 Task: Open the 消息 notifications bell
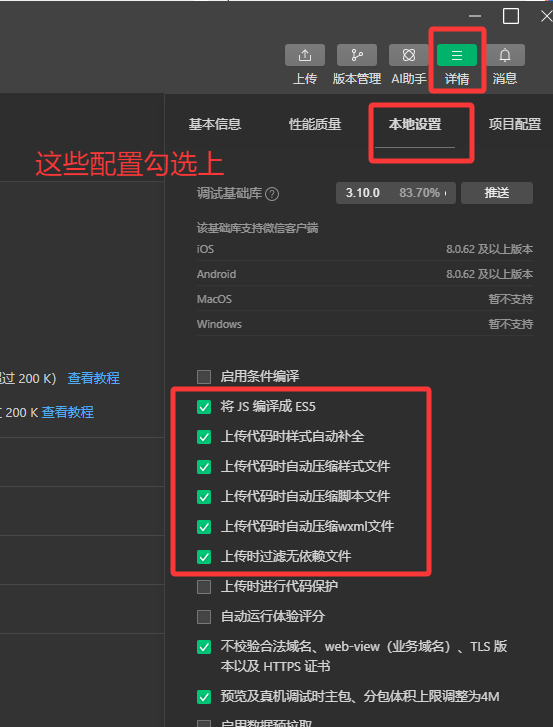[x=505, y=55]
